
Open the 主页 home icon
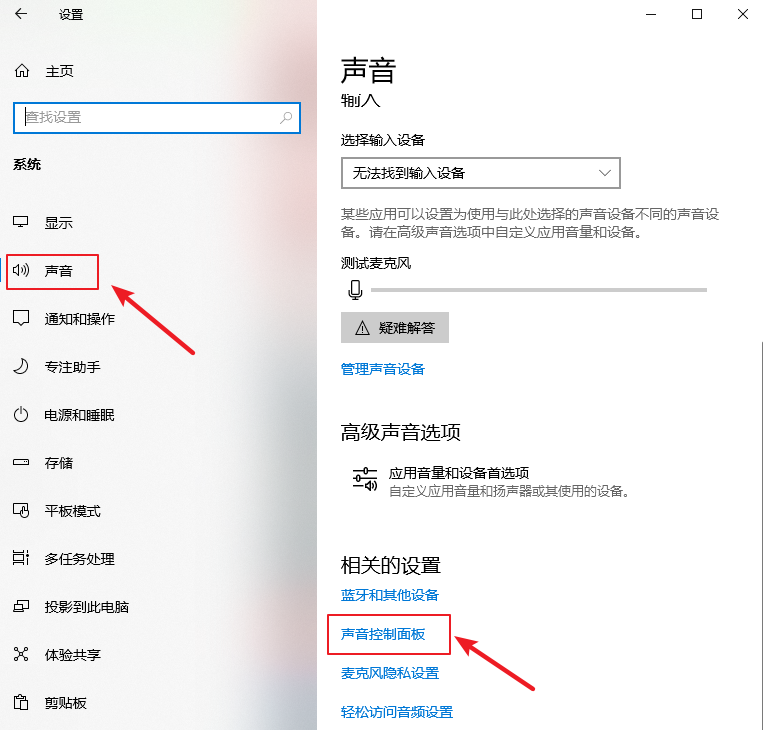pos(22,71)
